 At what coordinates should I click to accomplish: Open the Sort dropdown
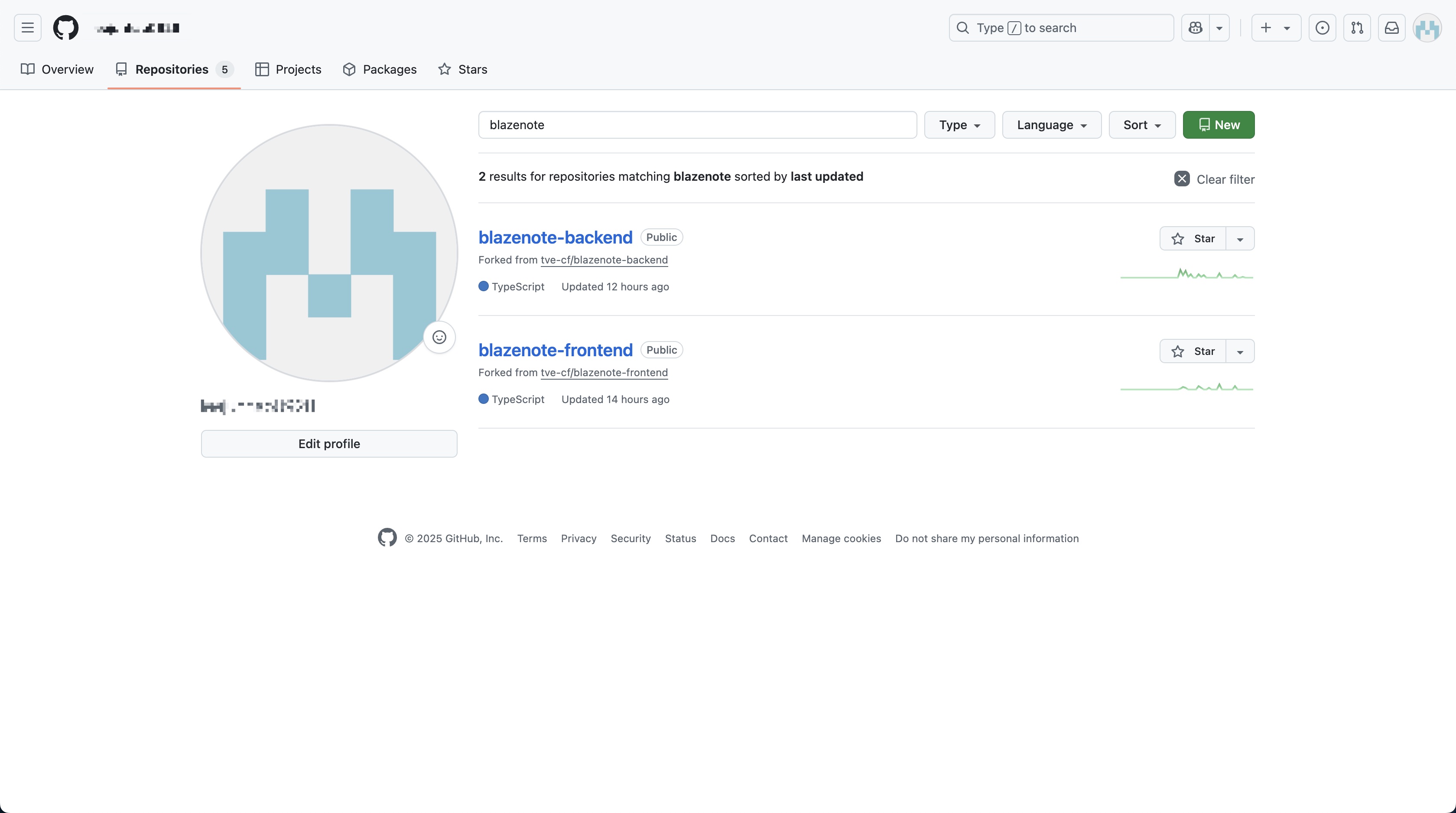pyautogui.click(x=1142, y=125)
